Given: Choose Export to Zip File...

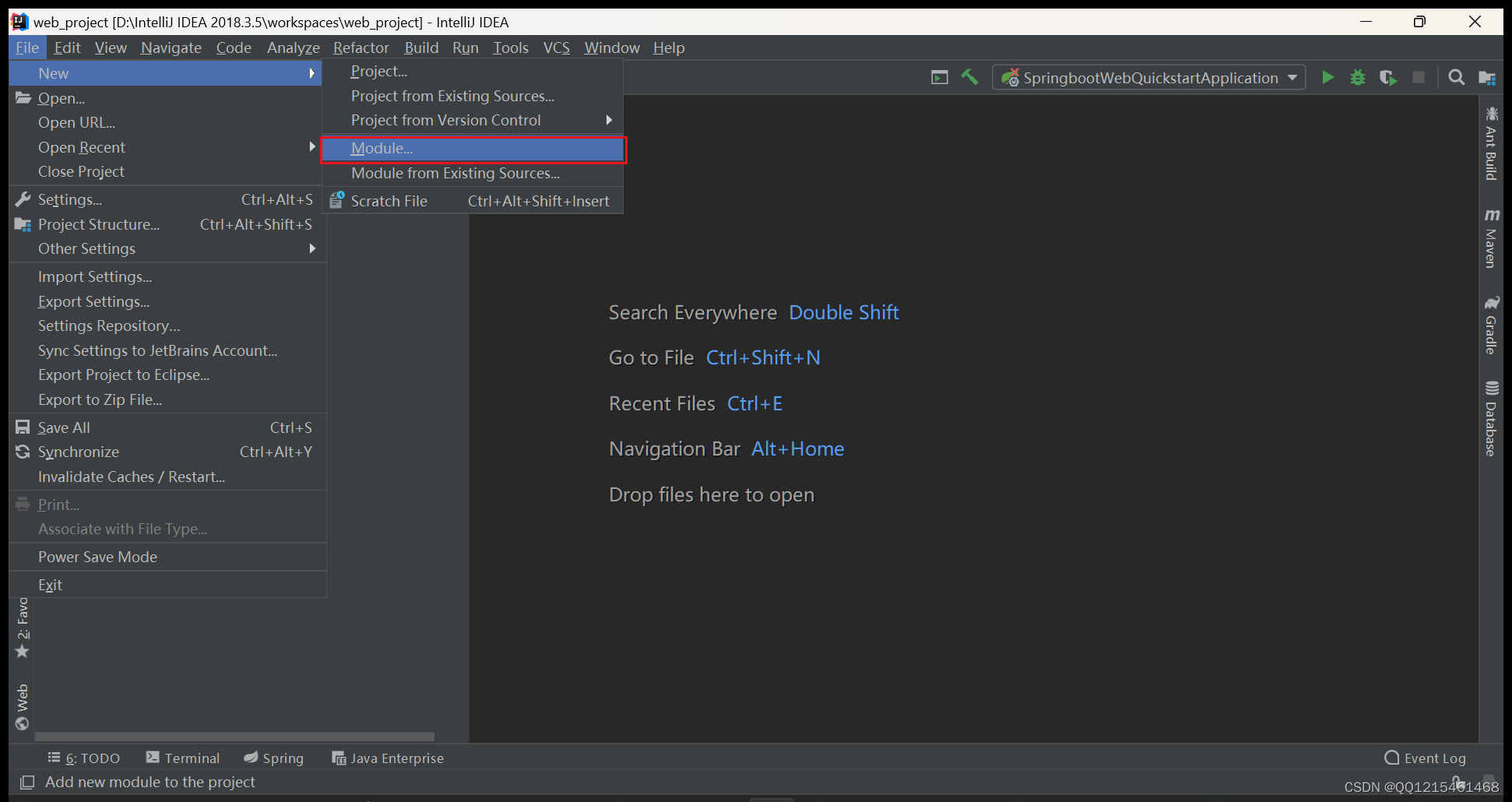Looking at the screenshot, I should [x=167, y=399].
